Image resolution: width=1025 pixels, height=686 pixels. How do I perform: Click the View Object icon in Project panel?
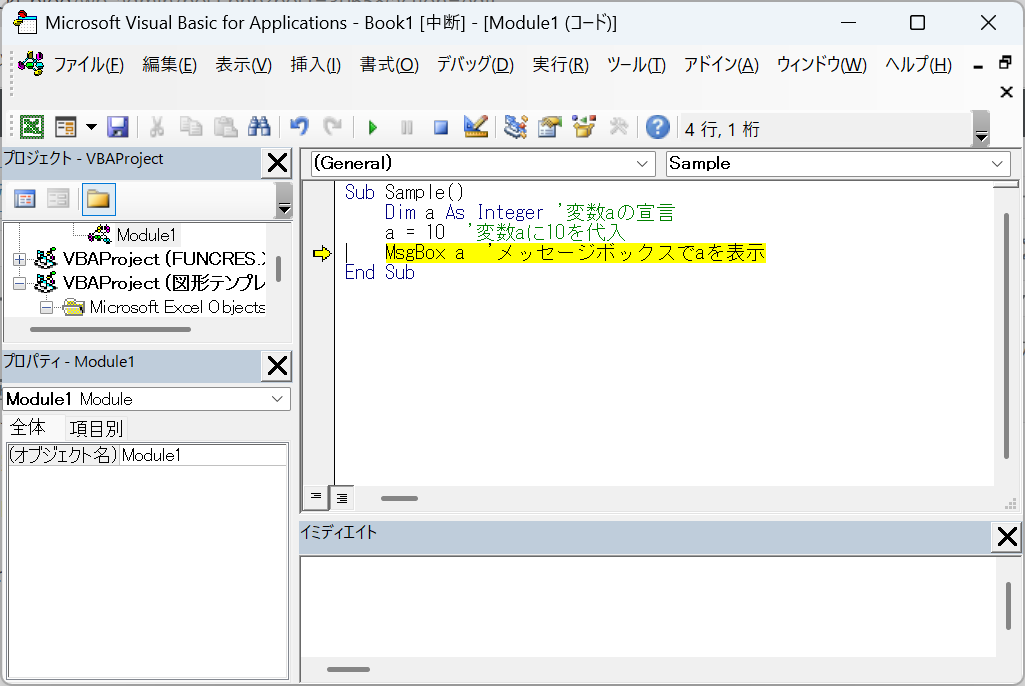[58, 199]
